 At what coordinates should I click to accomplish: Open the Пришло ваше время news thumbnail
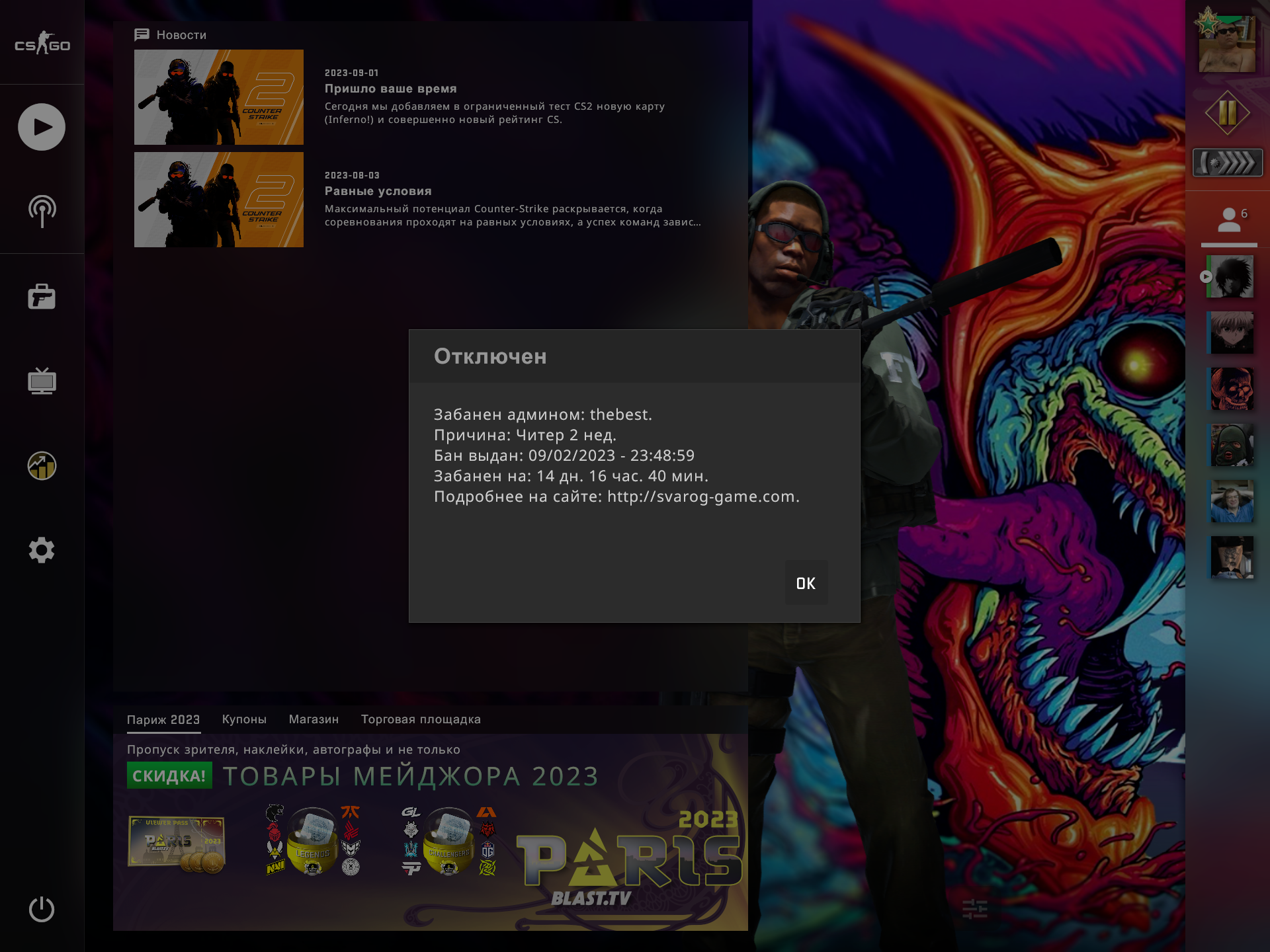point(219,97)
